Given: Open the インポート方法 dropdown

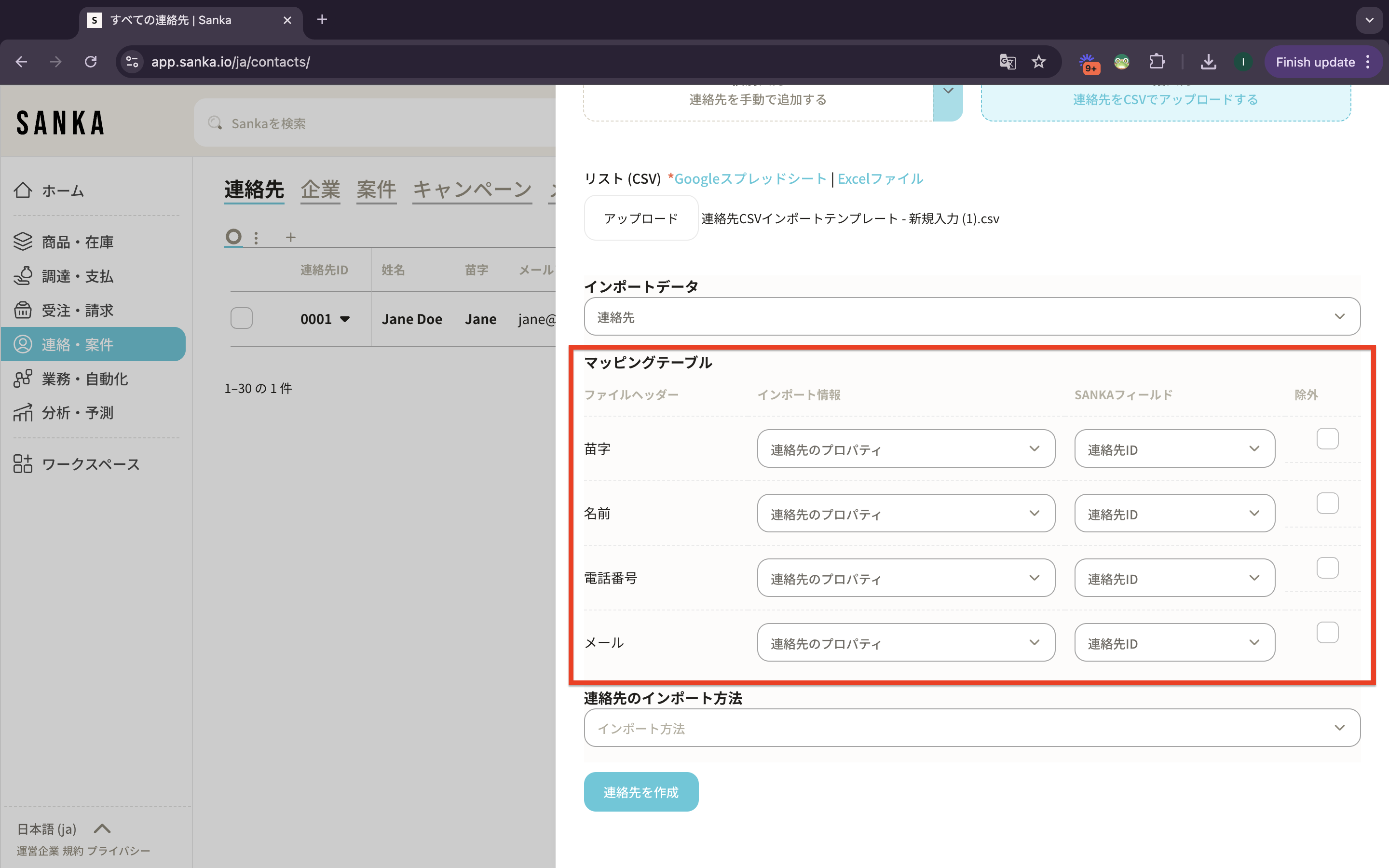Looking at the screenshot, I should [972, 728].
